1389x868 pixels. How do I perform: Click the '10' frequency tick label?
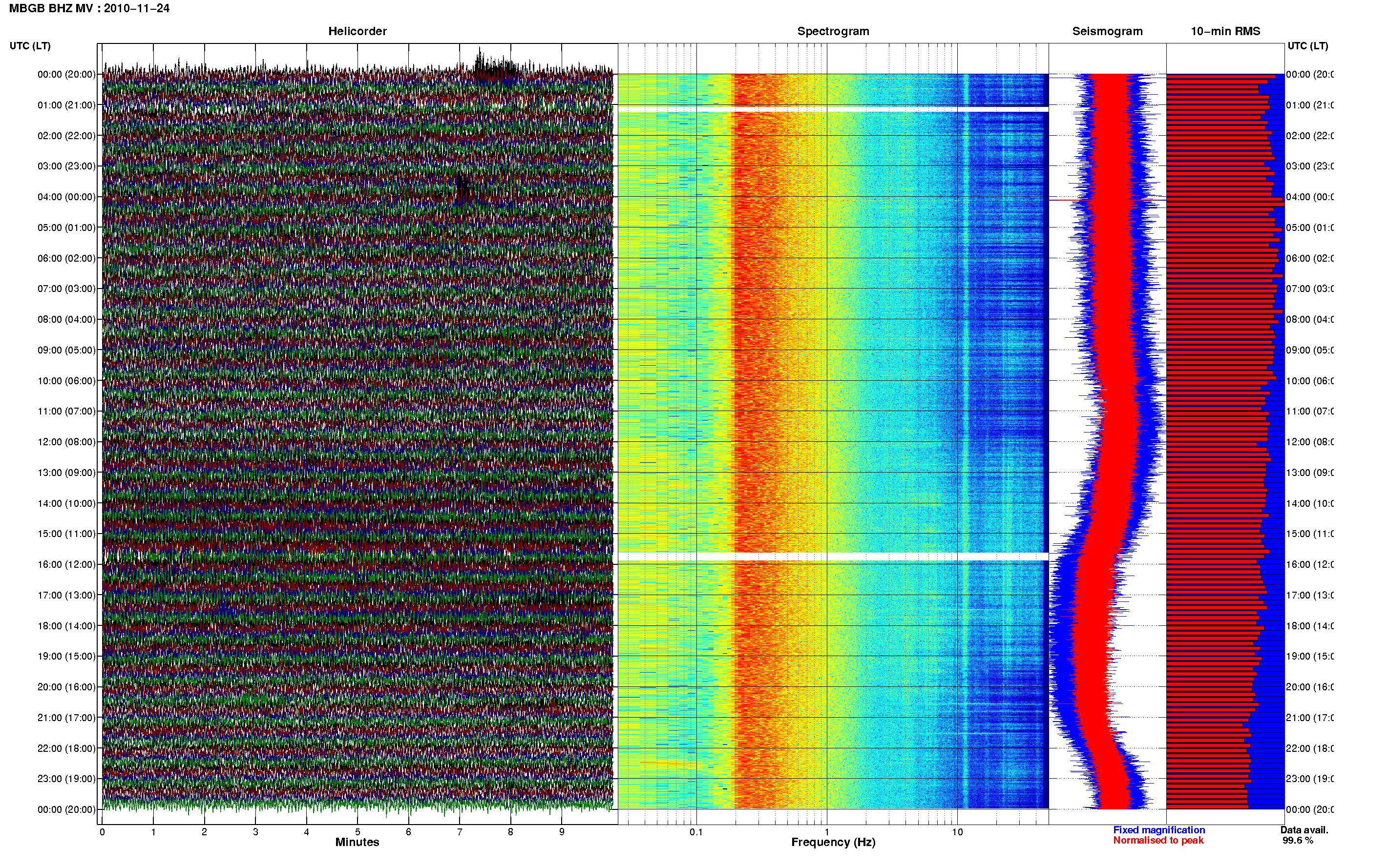point(957,832)
